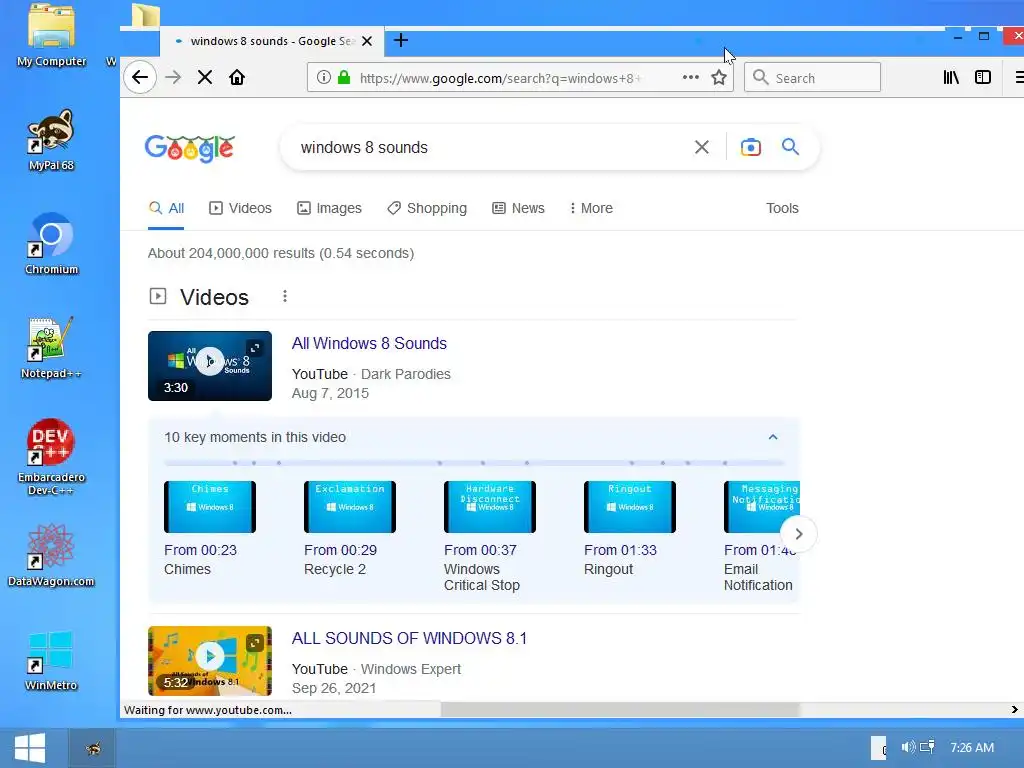The height and width of the screenshot is (768, 1024).
Task: Close the 'windows 8 sounds' tab
Action: coord(367,41)
